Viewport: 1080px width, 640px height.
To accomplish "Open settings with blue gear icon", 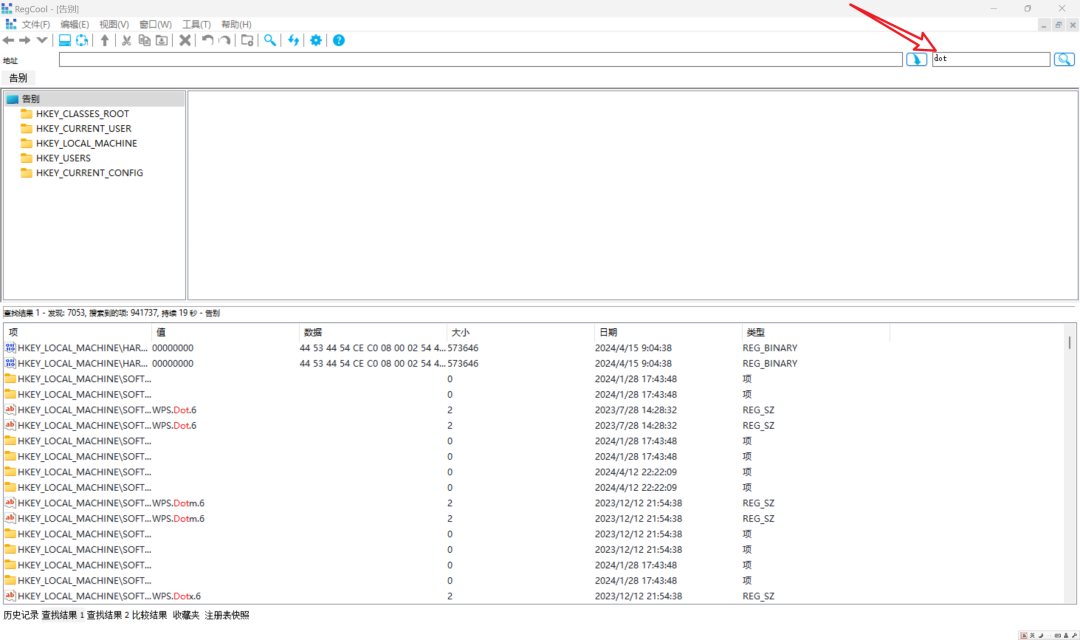I will click(316, 41).
